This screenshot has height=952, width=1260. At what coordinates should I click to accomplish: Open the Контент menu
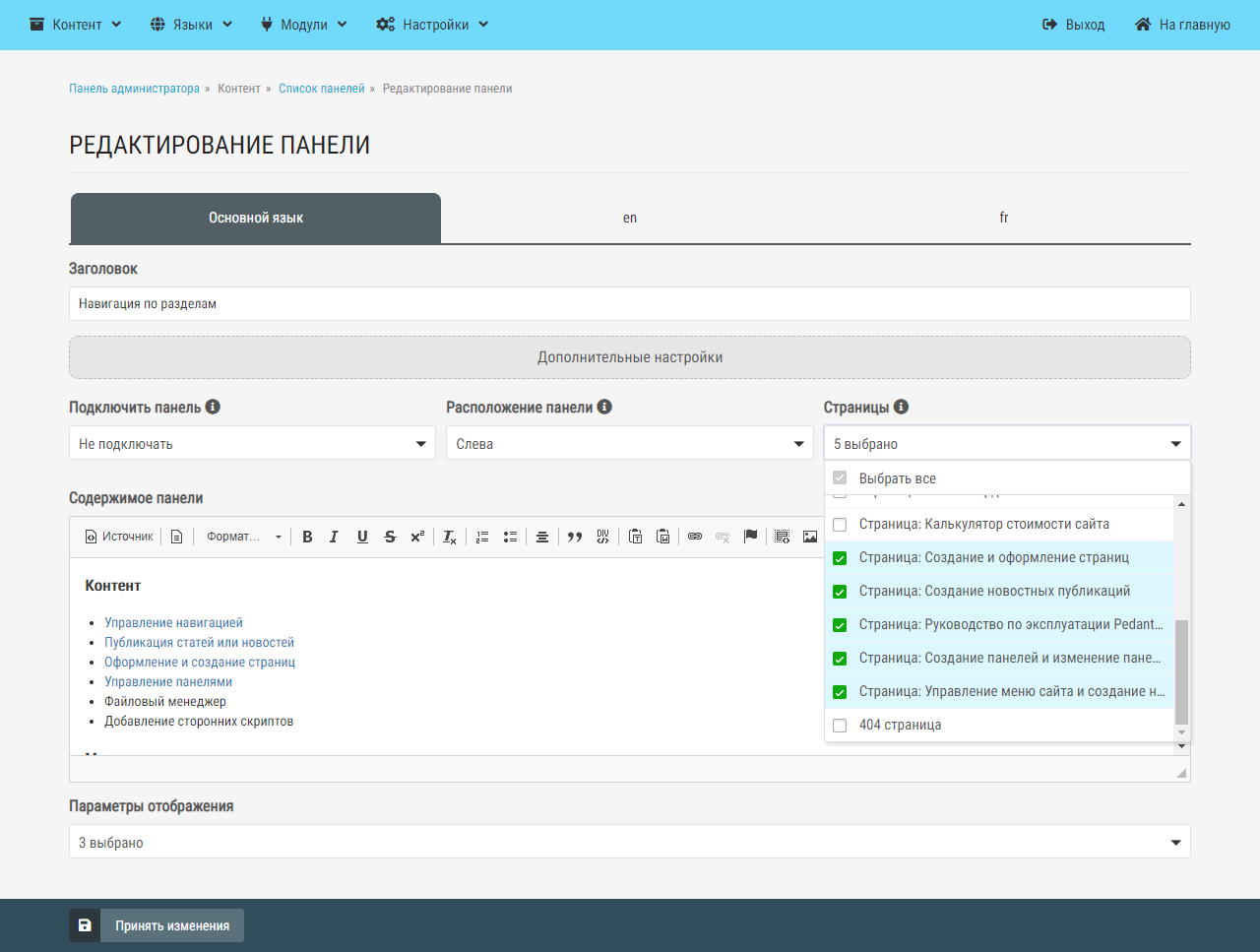(x=76, y=25)
